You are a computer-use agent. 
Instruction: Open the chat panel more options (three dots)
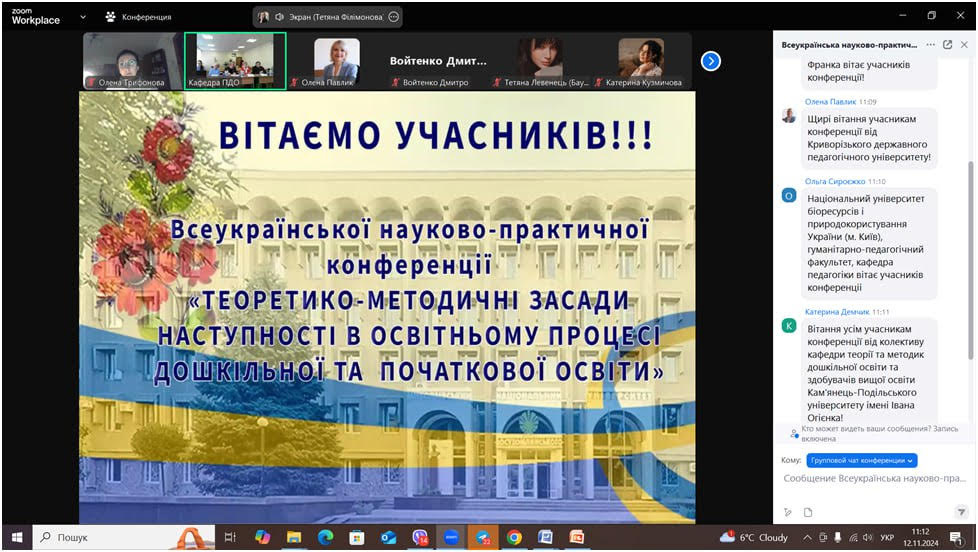[930, 45]
